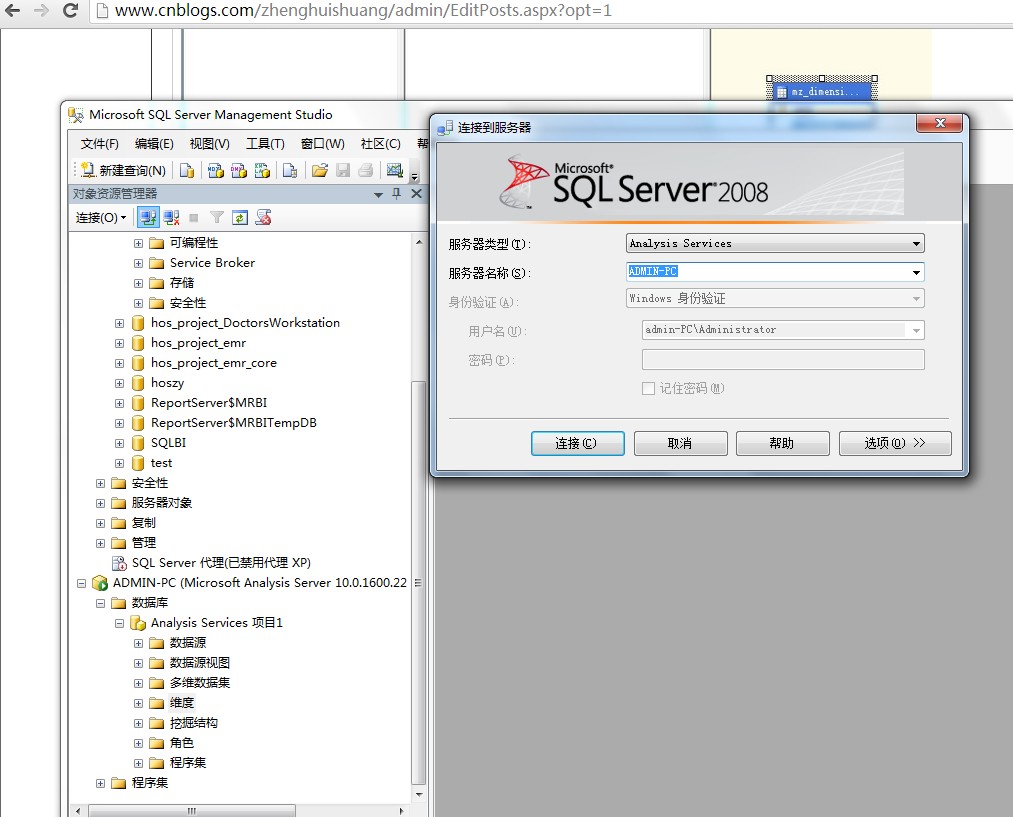
Task: Open the 身份验证 dropdown
Action: point(775,298)
